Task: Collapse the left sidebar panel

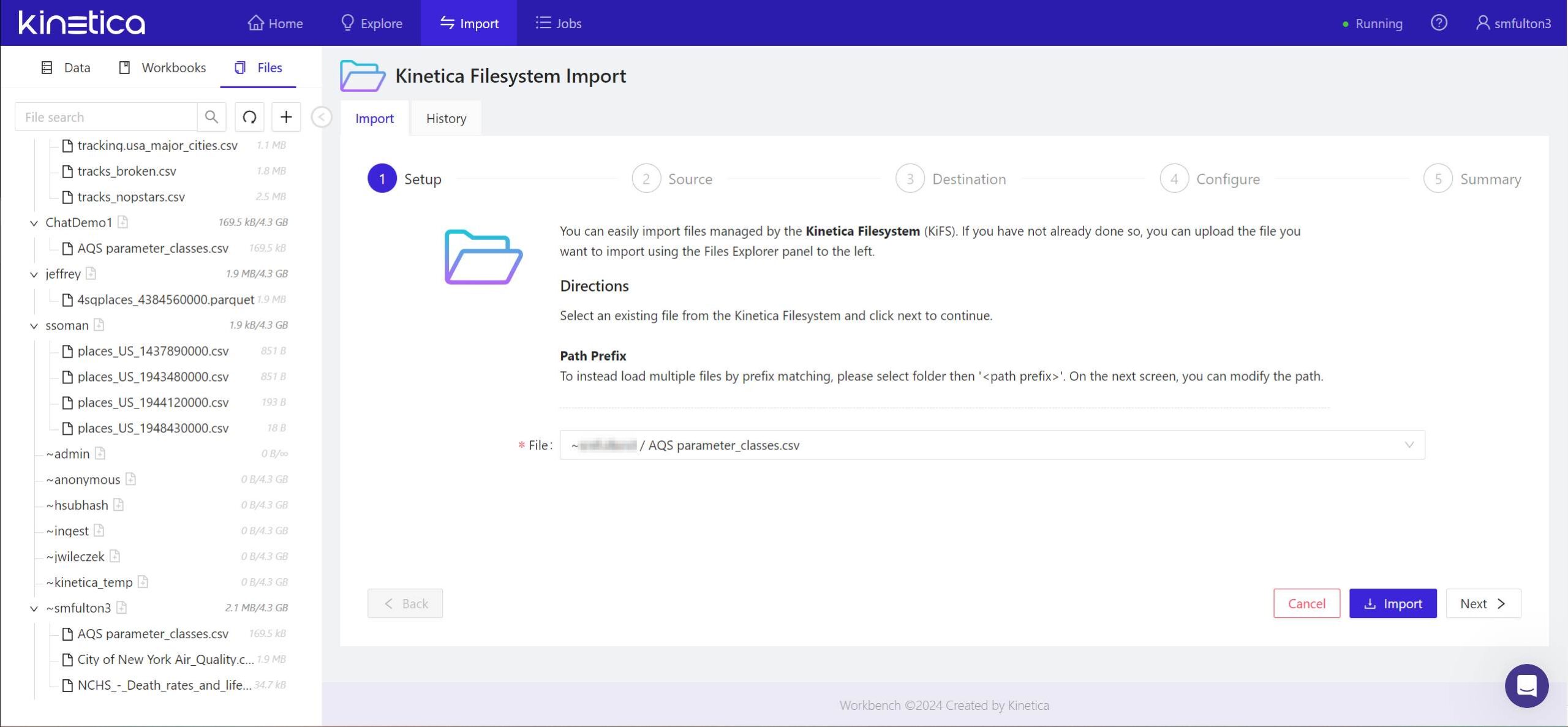Action: point(322,117)
